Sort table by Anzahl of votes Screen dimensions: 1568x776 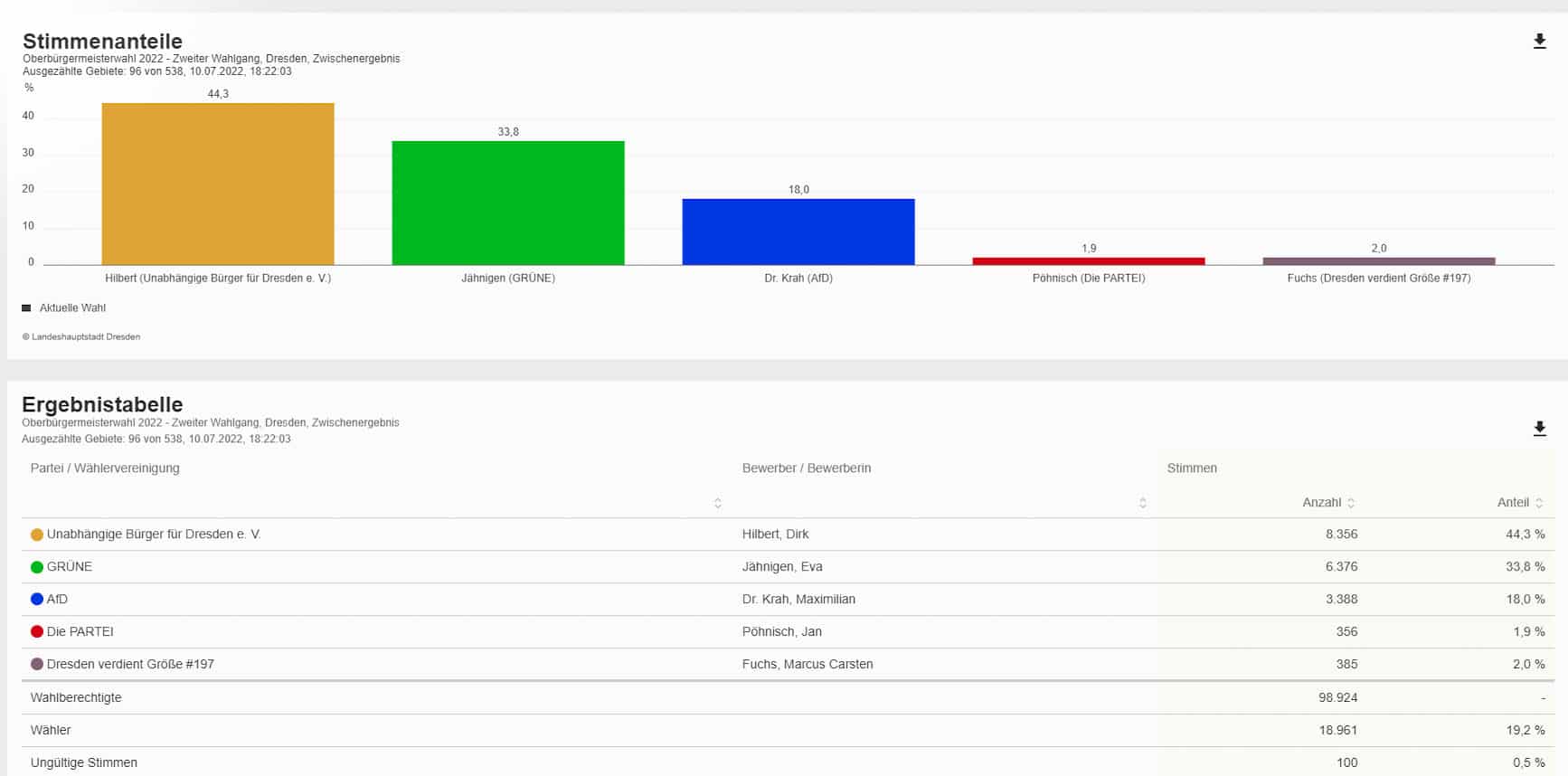click(x=1350, y=503)
